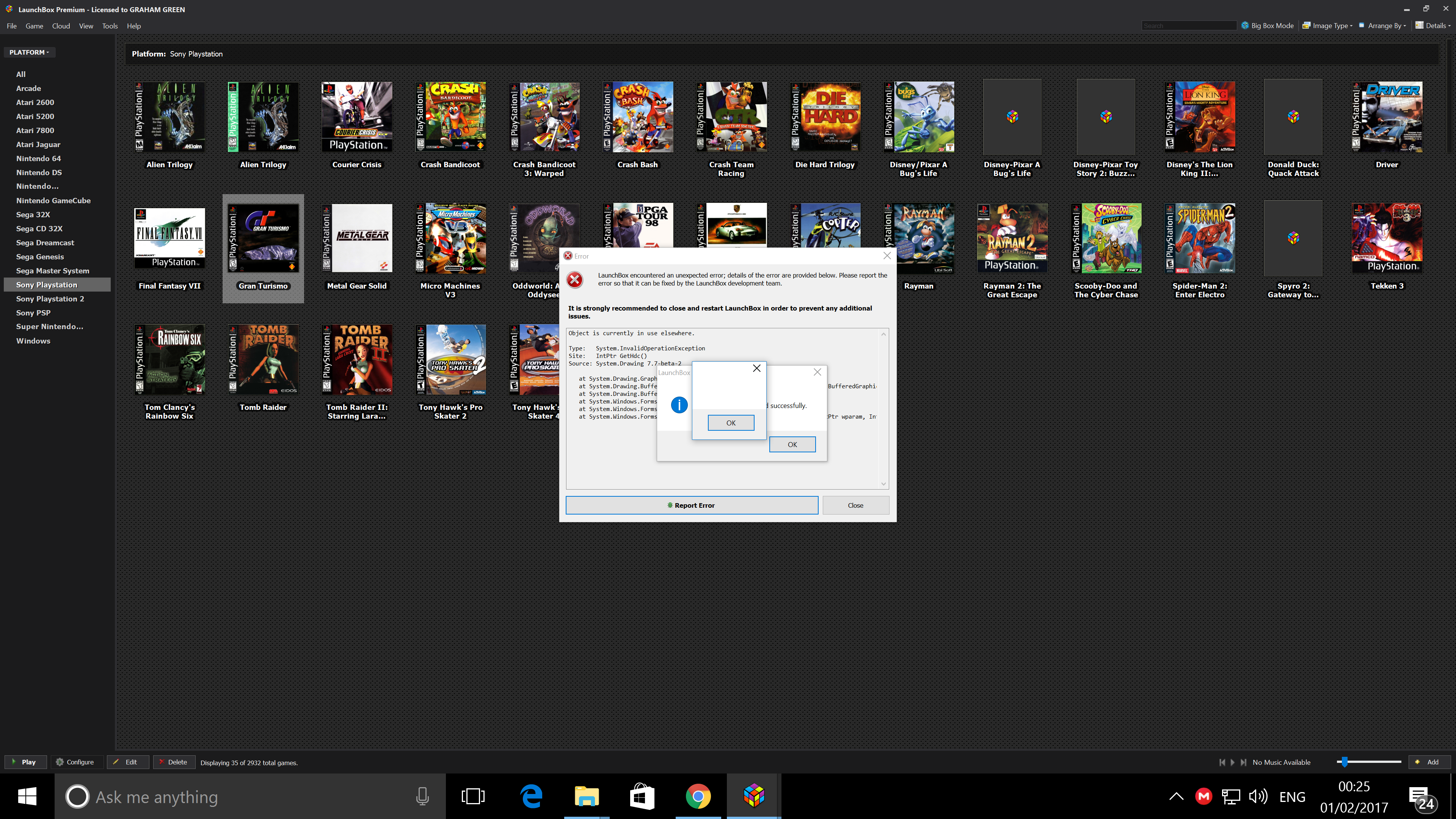Screen dimensions: 1456x819
Task: Select the Windows platform
Action: coord(33,341)
